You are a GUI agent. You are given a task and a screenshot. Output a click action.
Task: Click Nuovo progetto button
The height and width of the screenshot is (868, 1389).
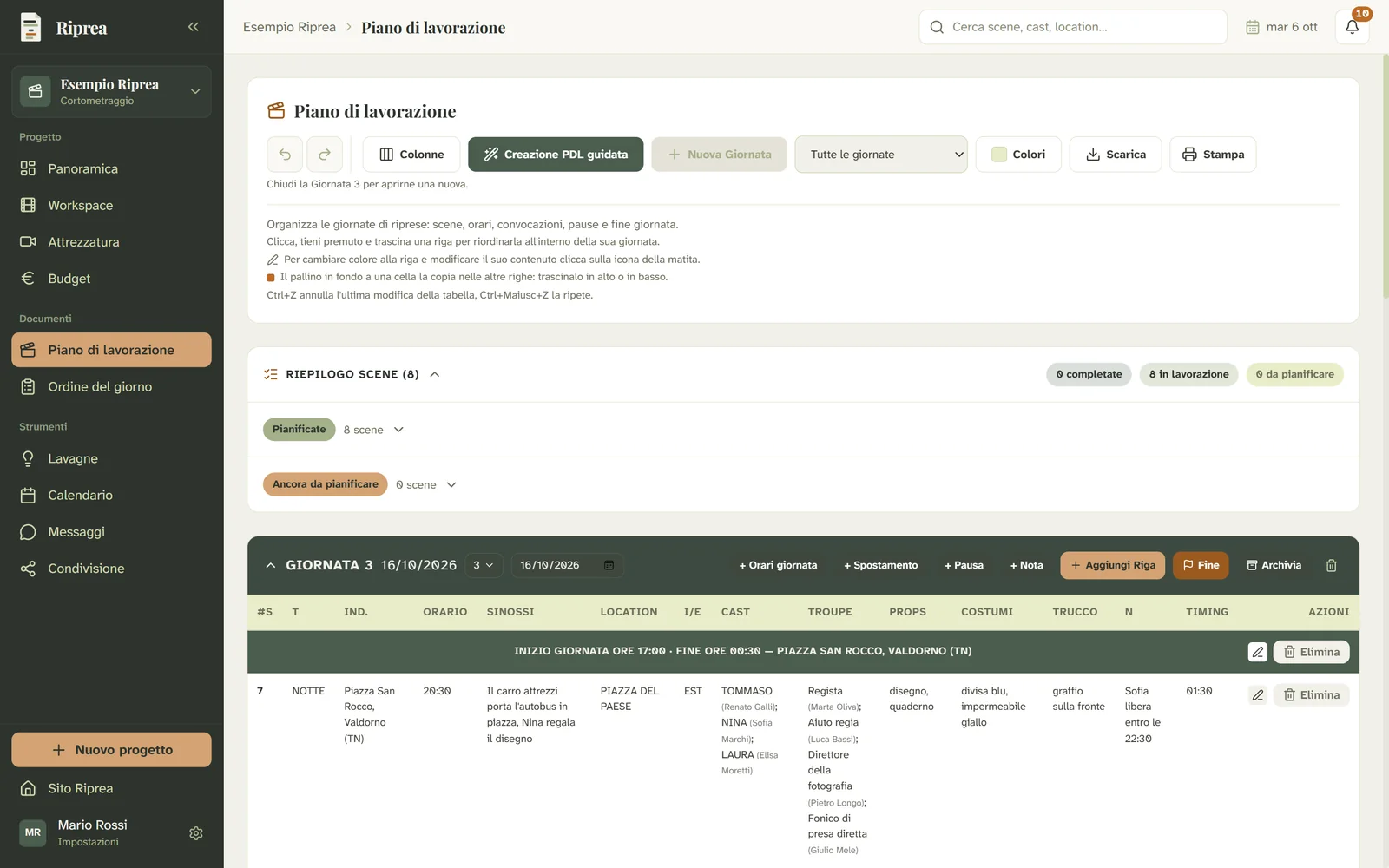point(111,750)
